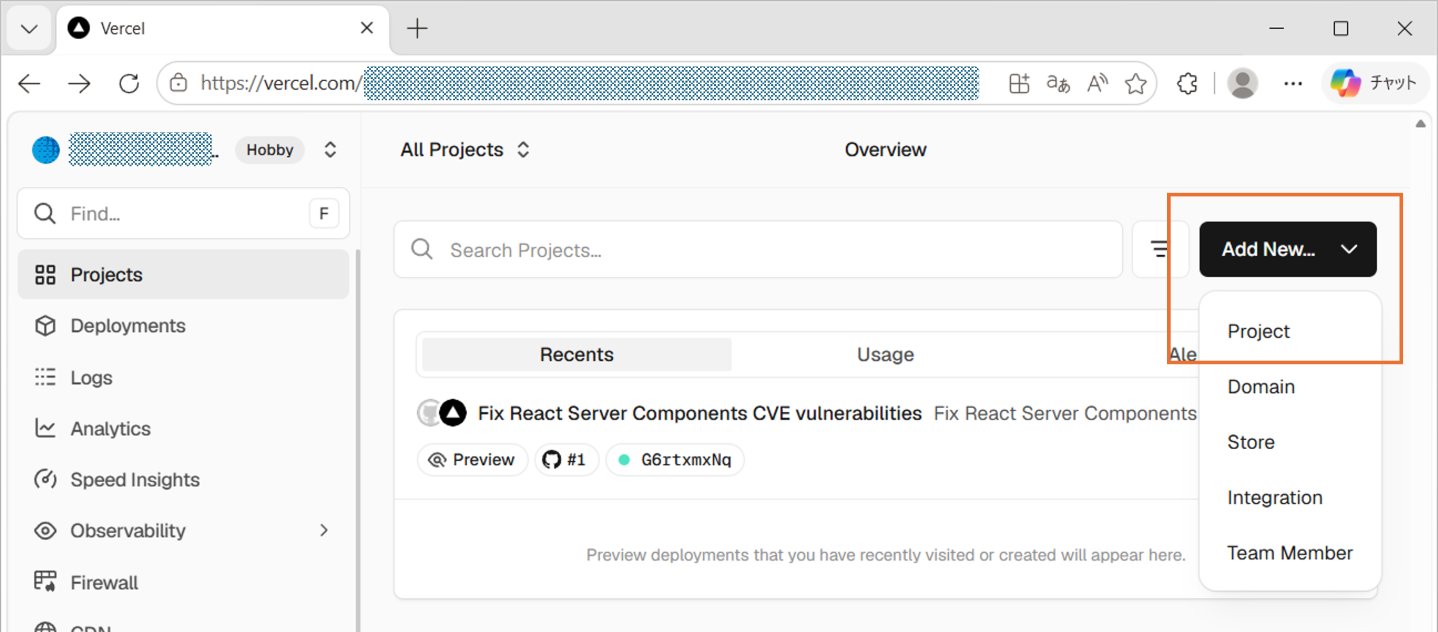1438x632 pixels.
Task: Select Store from Add New menu
Action: click(1290, 442)
